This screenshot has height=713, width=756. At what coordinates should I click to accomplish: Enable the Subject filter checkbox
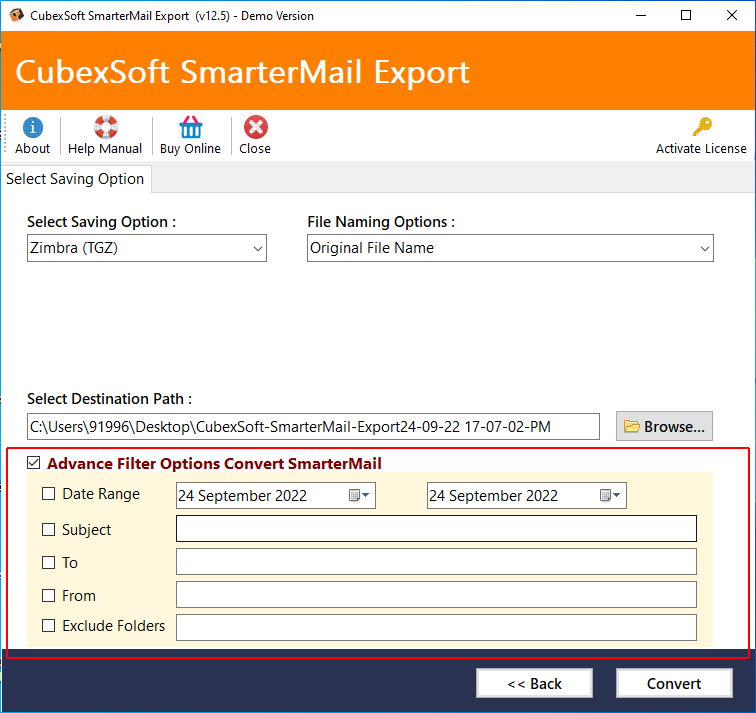coord(48,529)
